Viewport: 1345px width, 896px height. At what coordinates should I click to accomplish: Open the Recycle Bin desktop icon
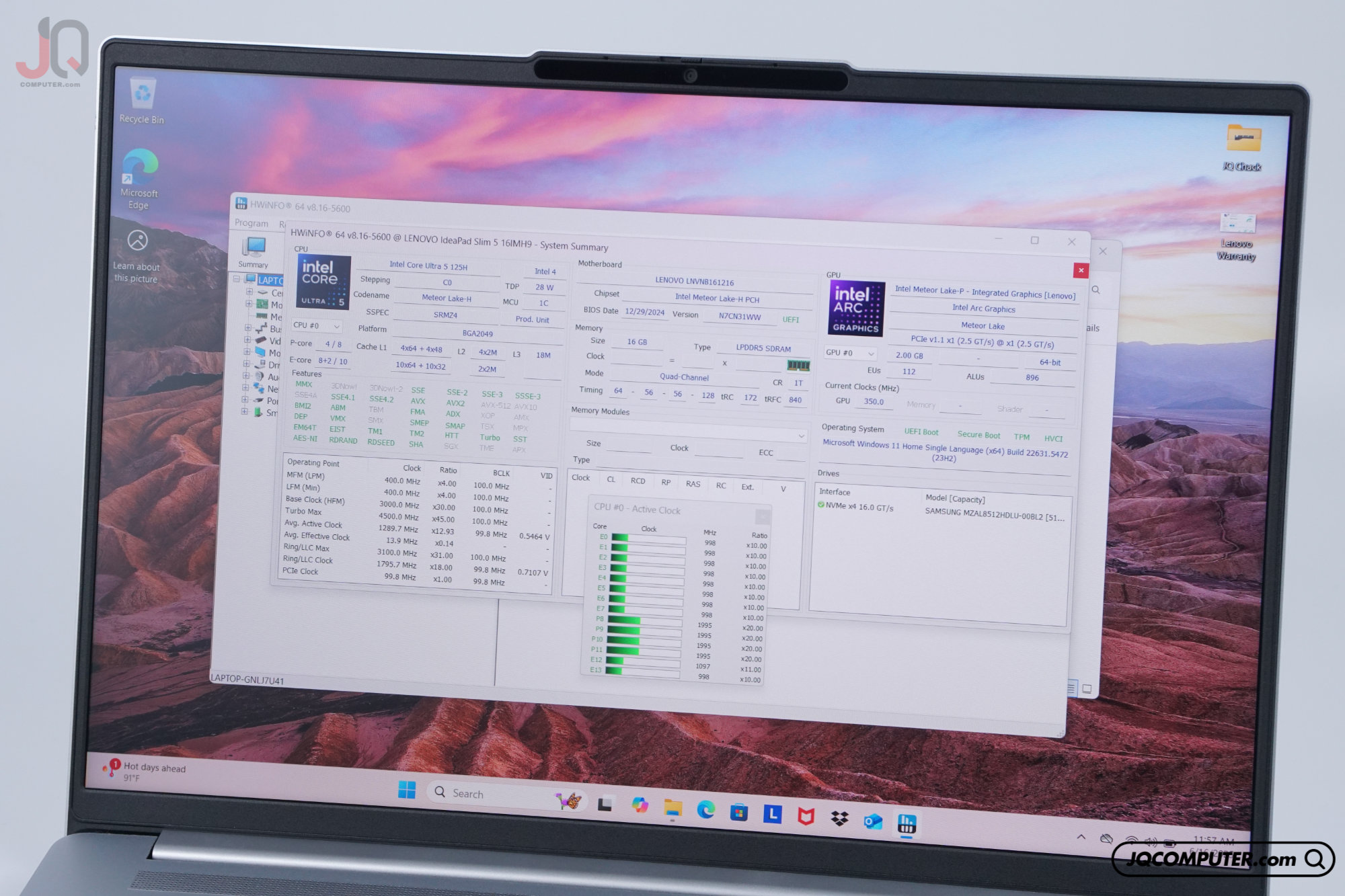142,100
